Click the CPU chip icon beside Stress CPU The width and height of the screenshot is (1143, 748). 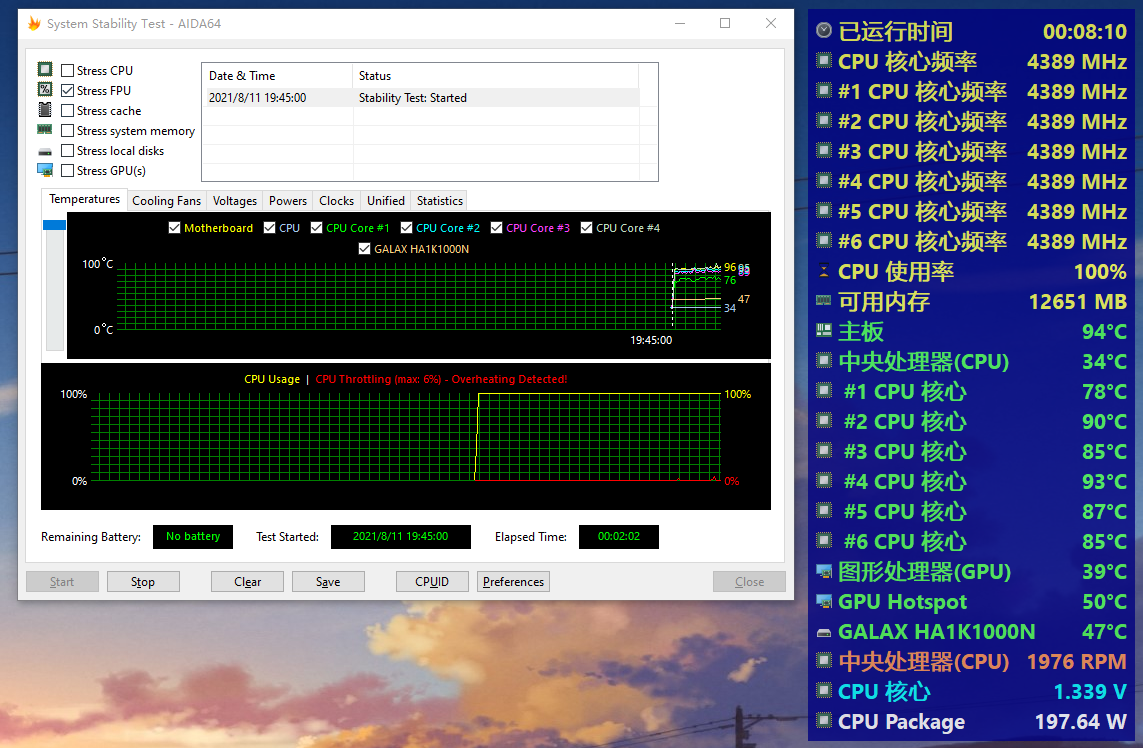pos(45,70)
